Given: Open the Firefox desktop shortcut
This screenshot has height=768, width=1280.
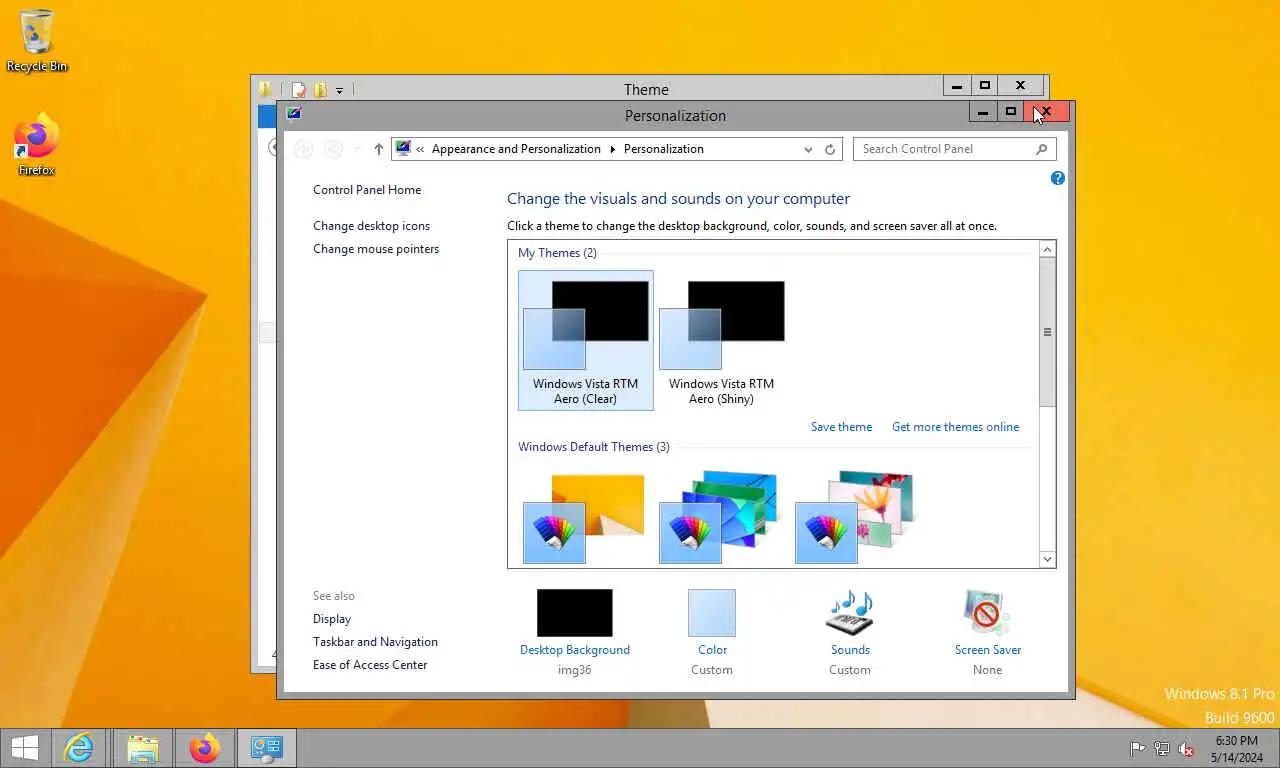Looking at the screenshot, I should click(x=37, y=145).
